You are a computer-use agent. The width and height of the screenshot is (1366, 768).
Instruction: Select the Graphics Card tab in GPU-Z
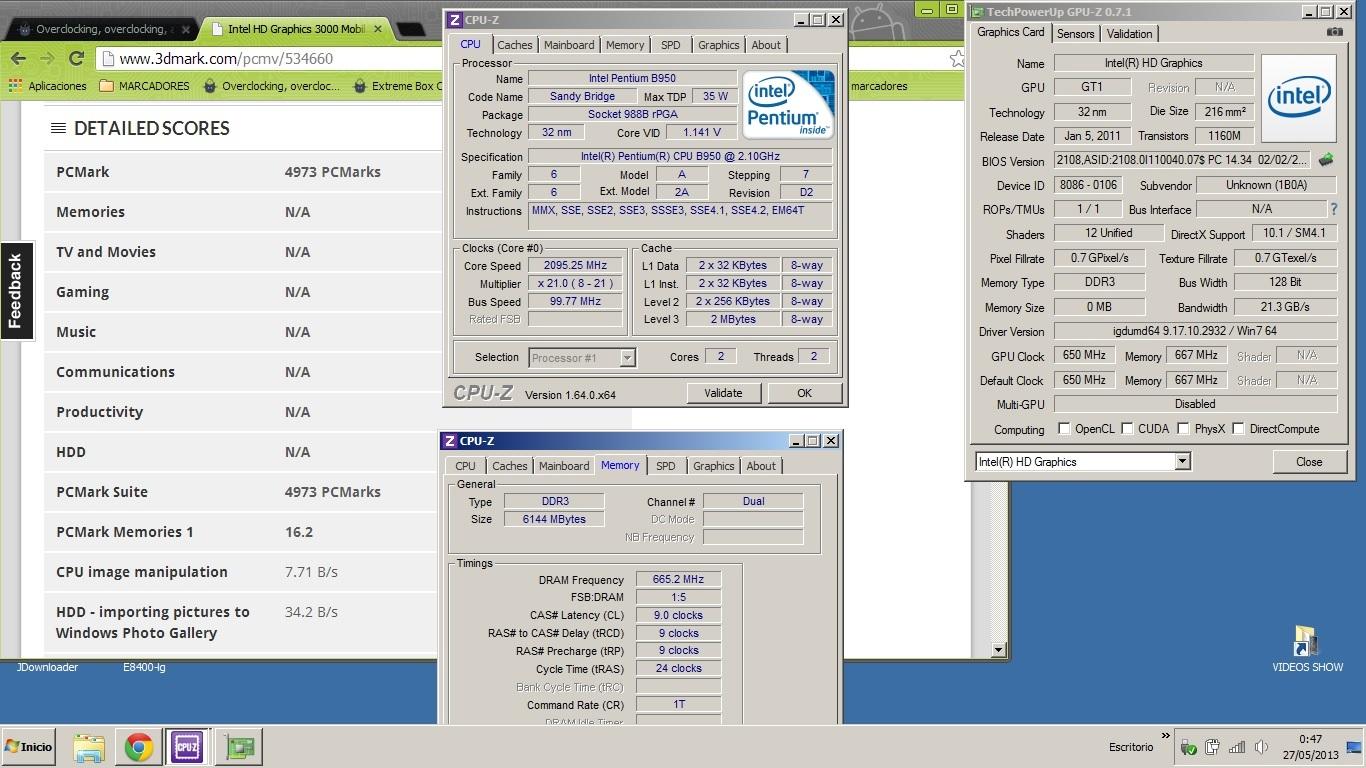coord(1011,32)
